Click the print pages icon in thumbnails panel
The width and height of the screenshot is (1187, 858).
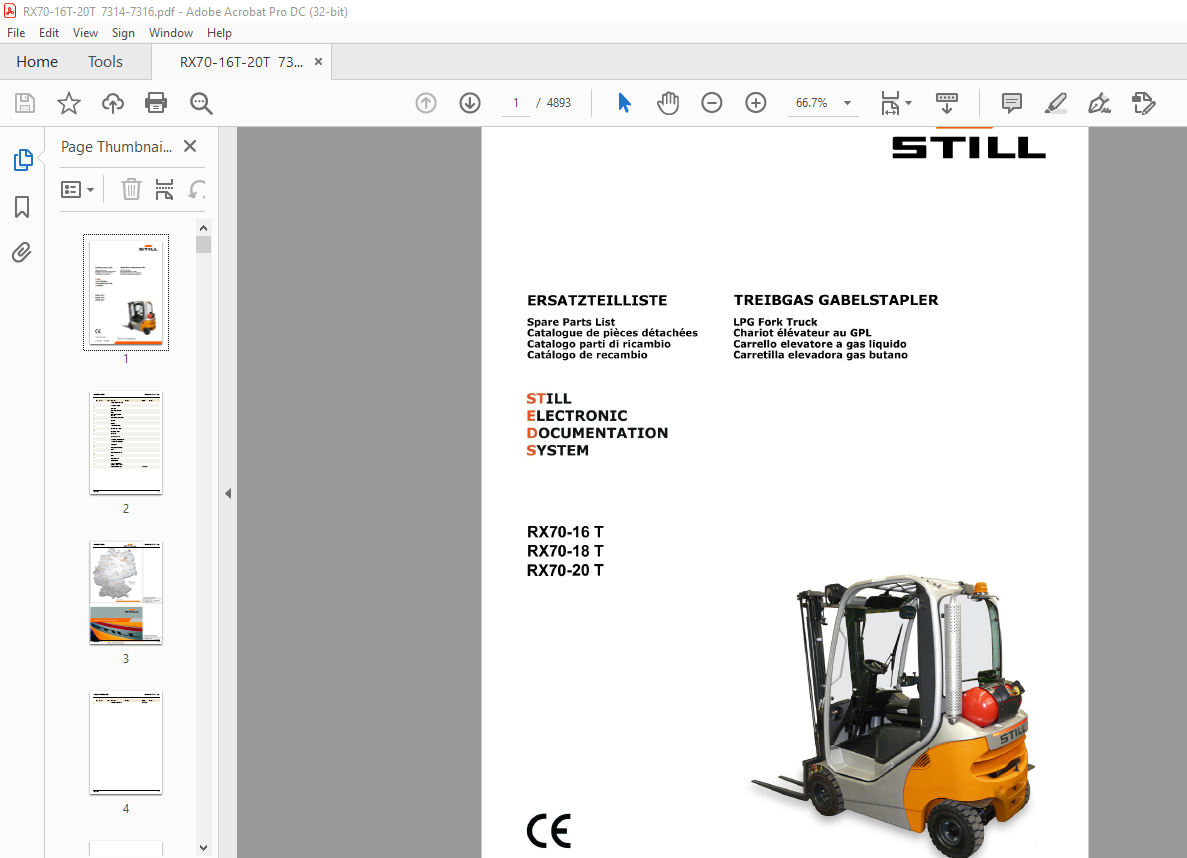tap(164, 189)
